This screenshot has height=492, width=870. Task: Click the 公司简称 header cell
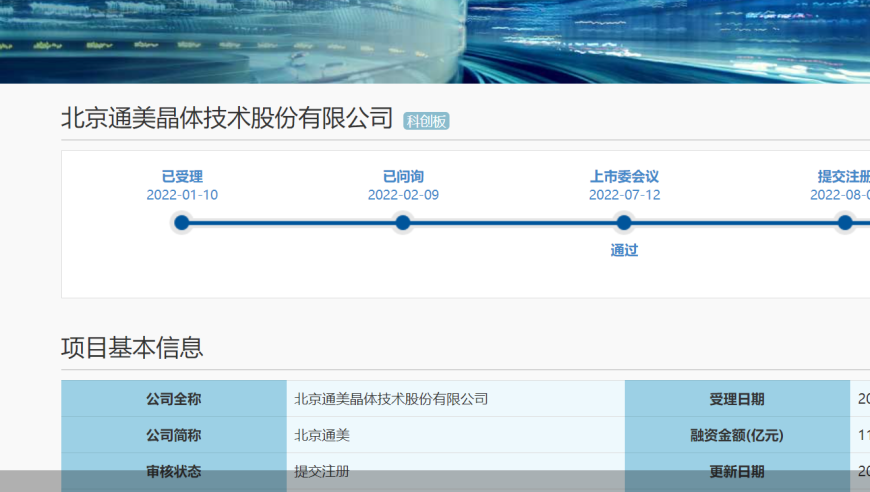pos(174,435)
